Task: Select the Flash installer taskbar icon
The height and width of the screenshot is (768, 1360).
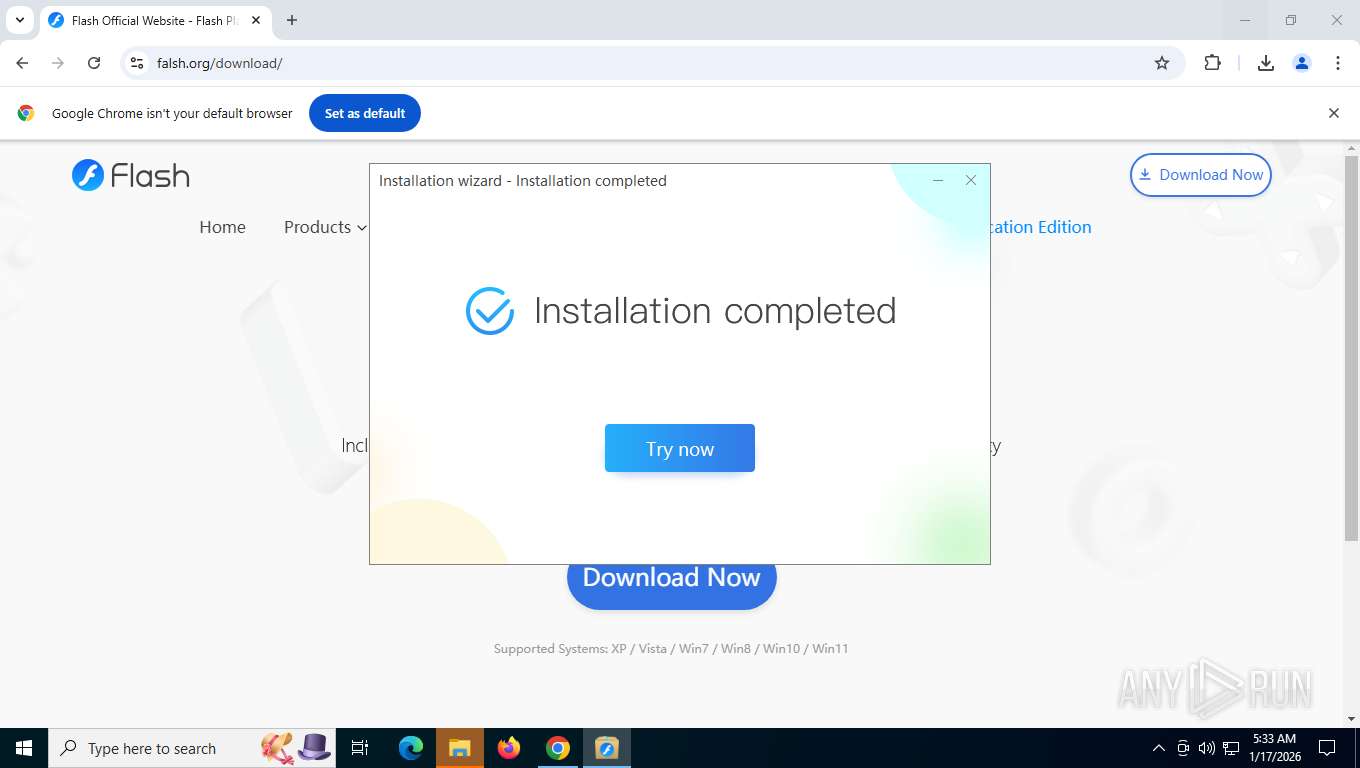Action: point(607,748)
